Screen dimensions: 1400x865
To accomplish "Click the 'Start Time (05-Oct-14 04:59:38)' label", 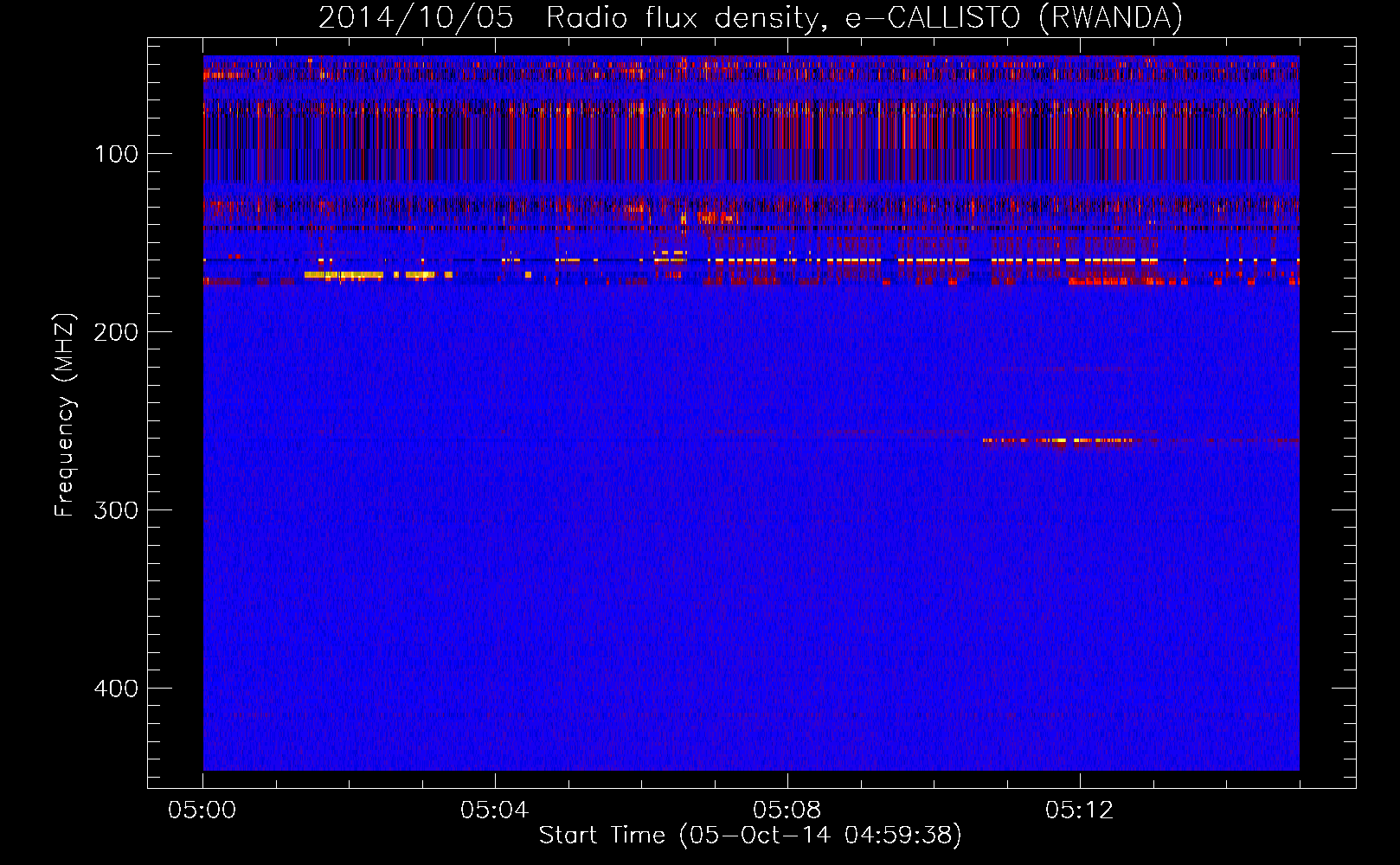I will [750, 836].
